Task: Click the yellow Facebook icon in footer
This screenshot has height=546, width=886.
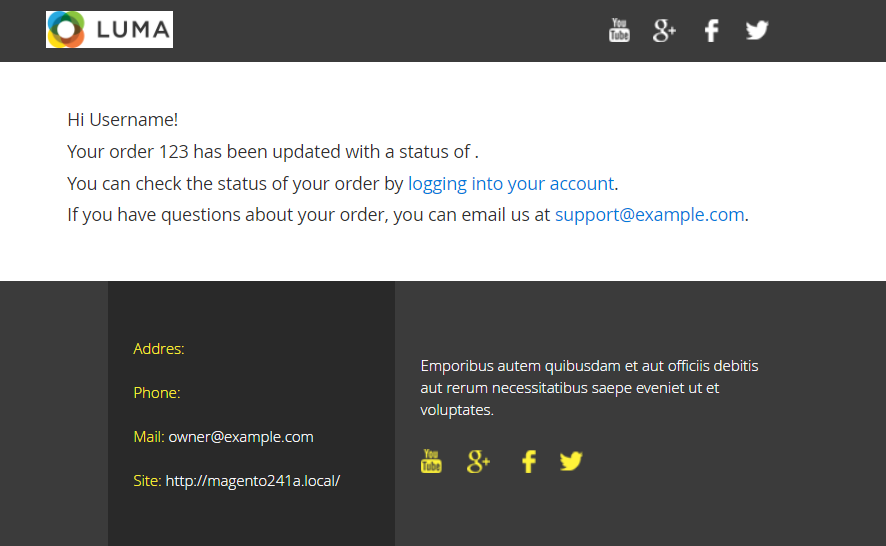Action: coord(529,461)
